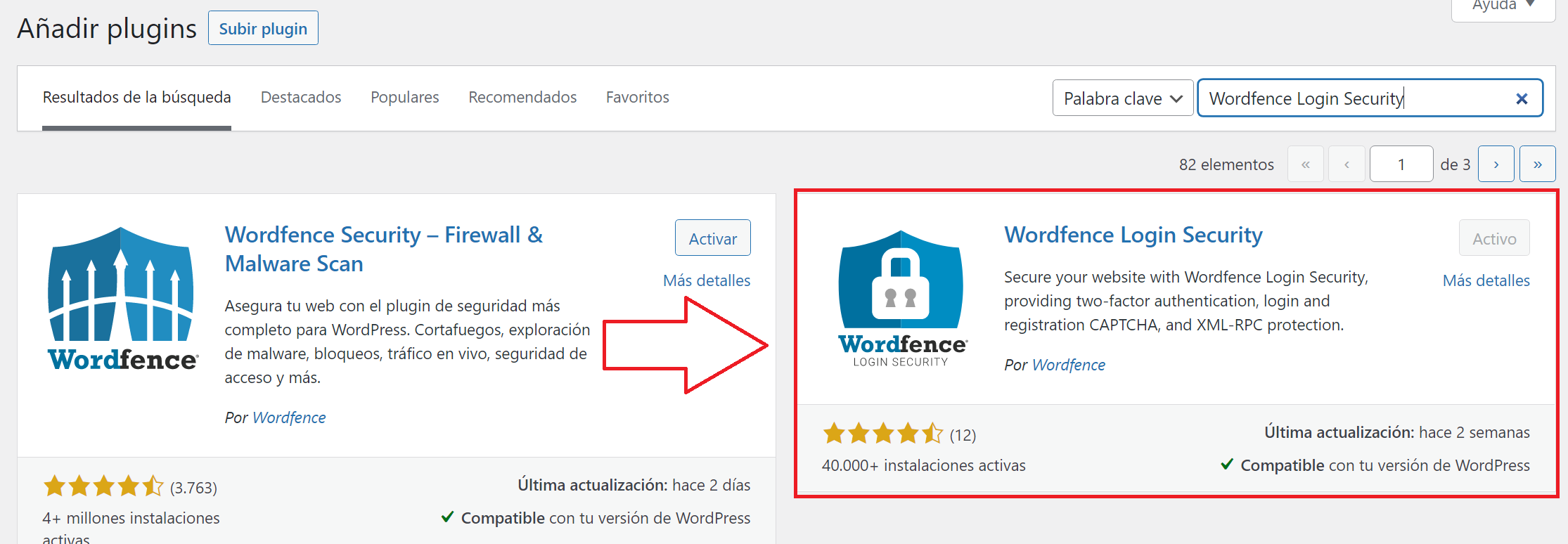Clear the plugin search field with the X icon
The width and height of the screenshot is (1568, 544).
tap(1522, 99)
